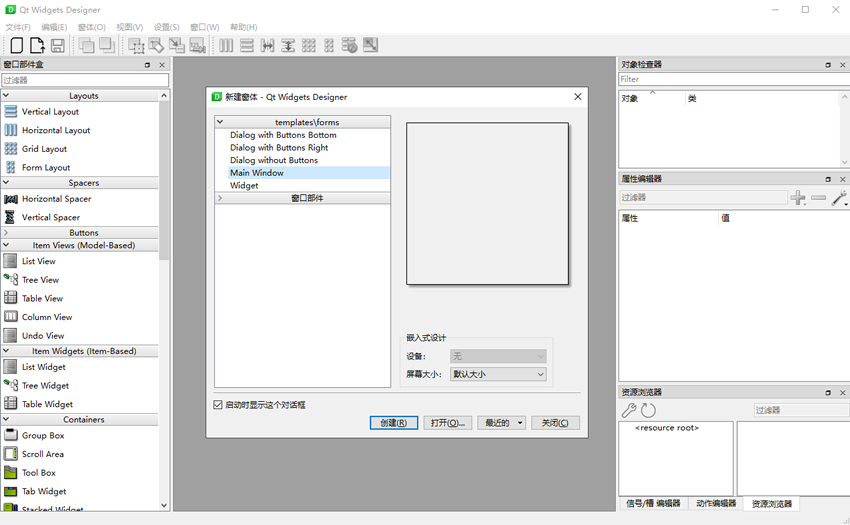
Task: Click the Tree View widget icon
Action: tap(11, 280)
